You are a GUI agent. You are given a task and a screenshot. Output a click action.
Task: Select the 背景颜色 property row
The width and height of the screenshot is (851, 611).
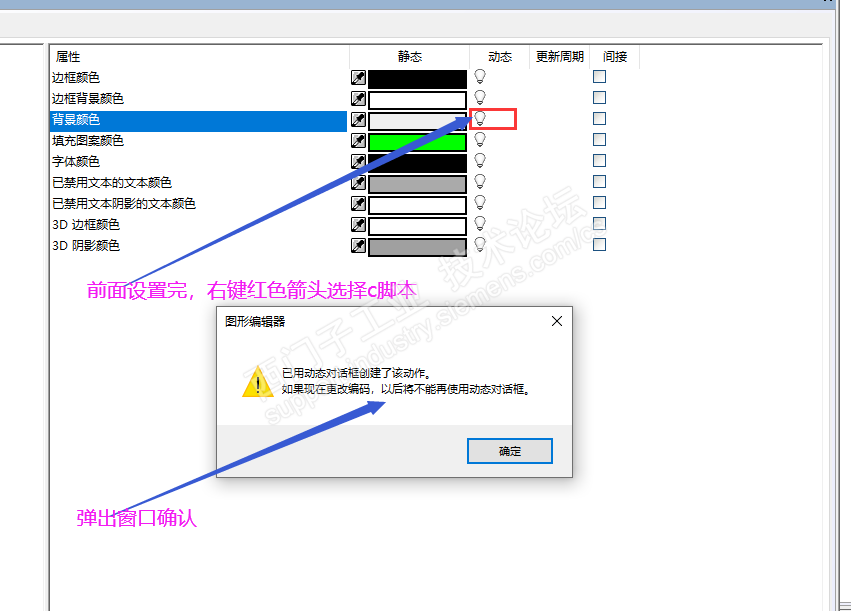click(198, 120)
